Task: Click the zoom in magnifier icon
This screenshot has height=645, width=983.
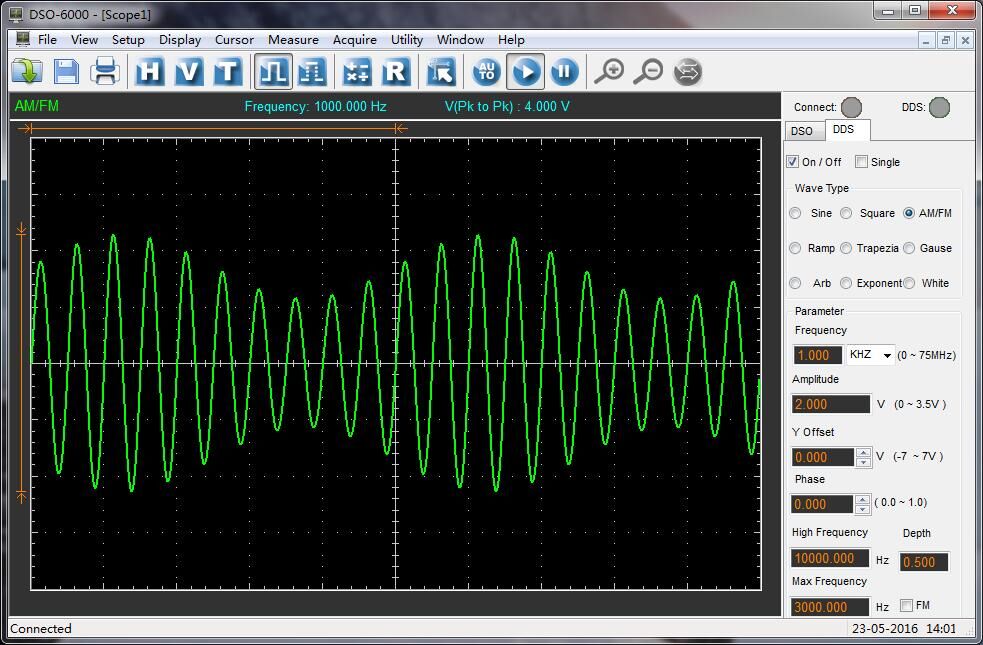Action: point(609,71)
